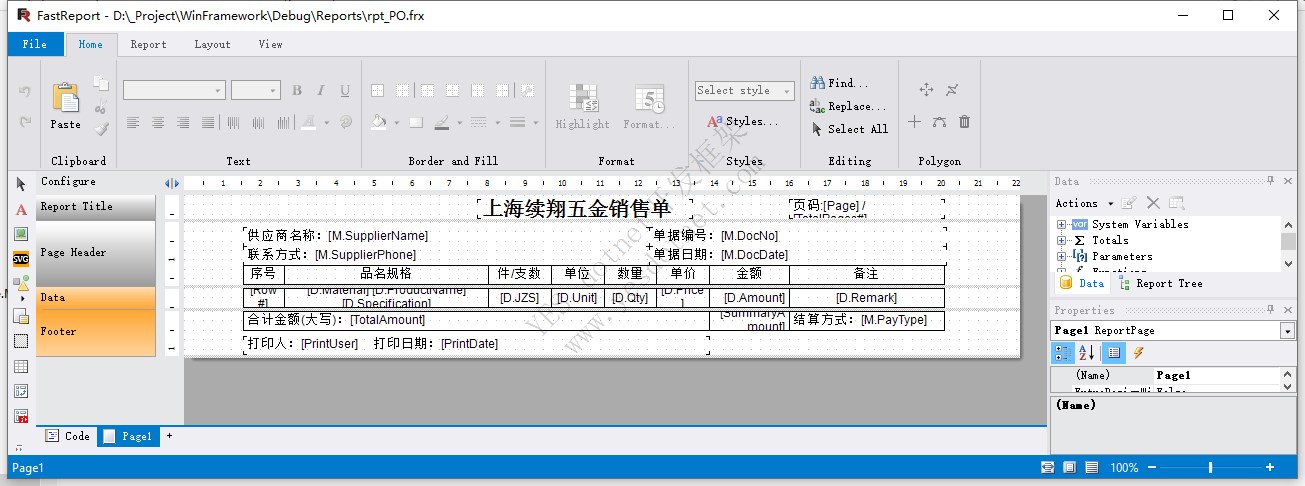Click the polygon move point icon

point(926,90)
